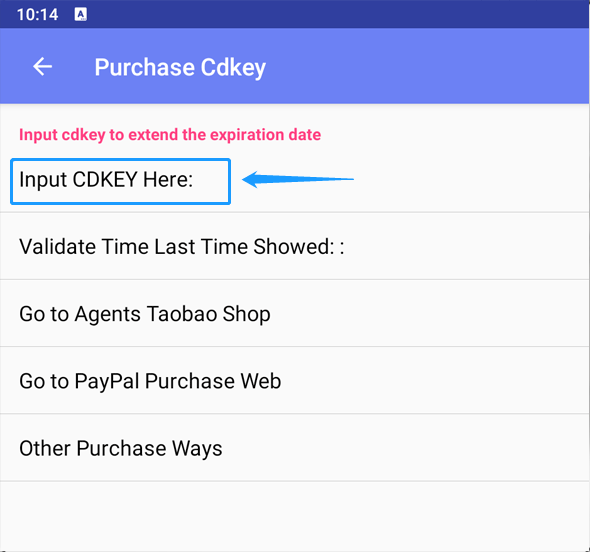The width and height of the screenshot is (590, 552).
Task: Tap the keyboard language indicator in the status bar
Action: (x=81, y=14)
